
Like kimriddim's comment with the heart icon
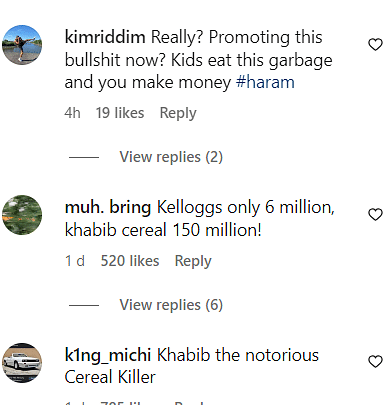coord(375,45)
